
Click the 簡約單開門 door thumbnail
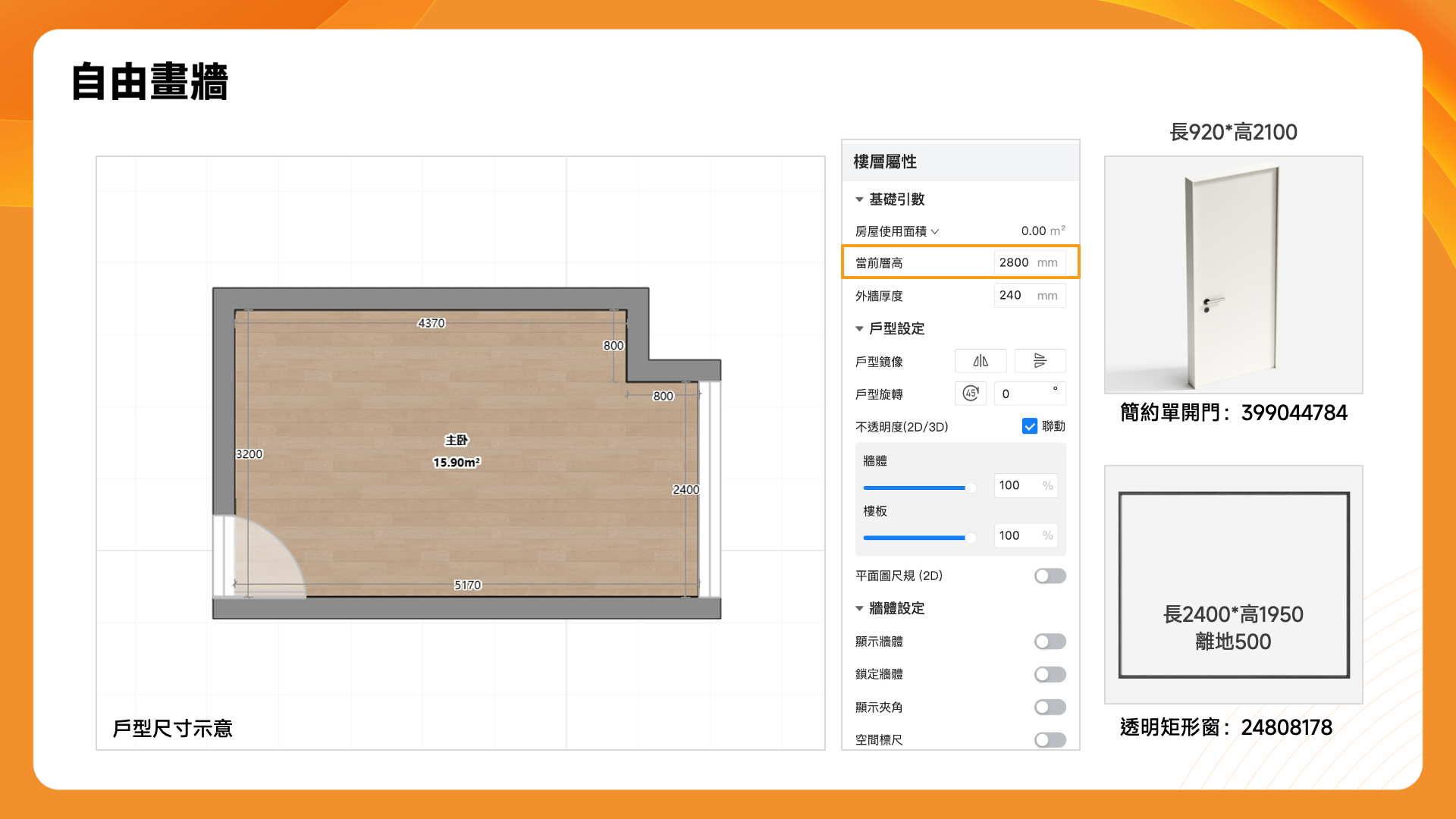click(x=1233, y=275)
